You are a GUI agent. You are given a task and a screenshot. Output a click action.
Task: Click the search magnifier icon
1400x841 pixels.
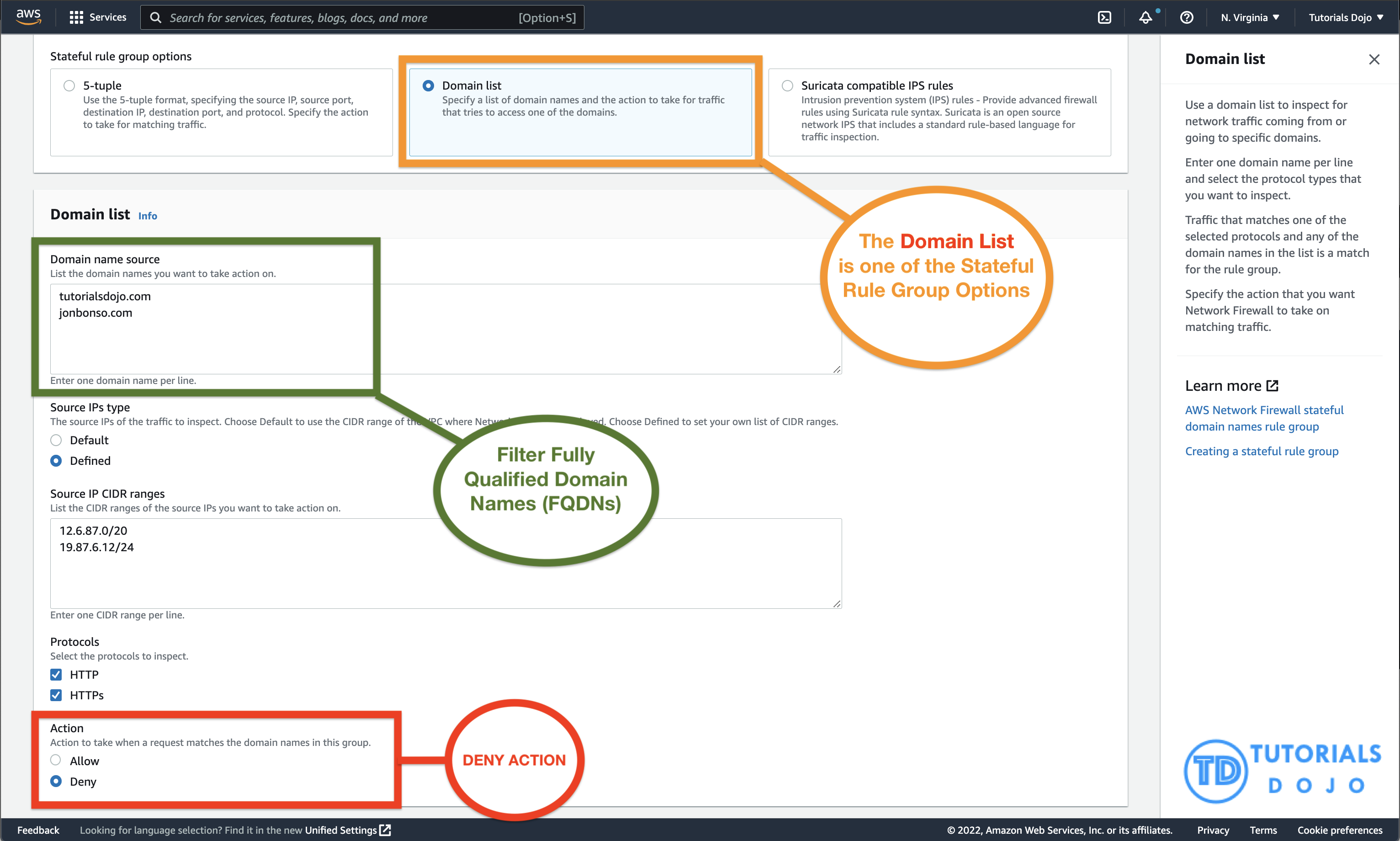click(155, 17)
